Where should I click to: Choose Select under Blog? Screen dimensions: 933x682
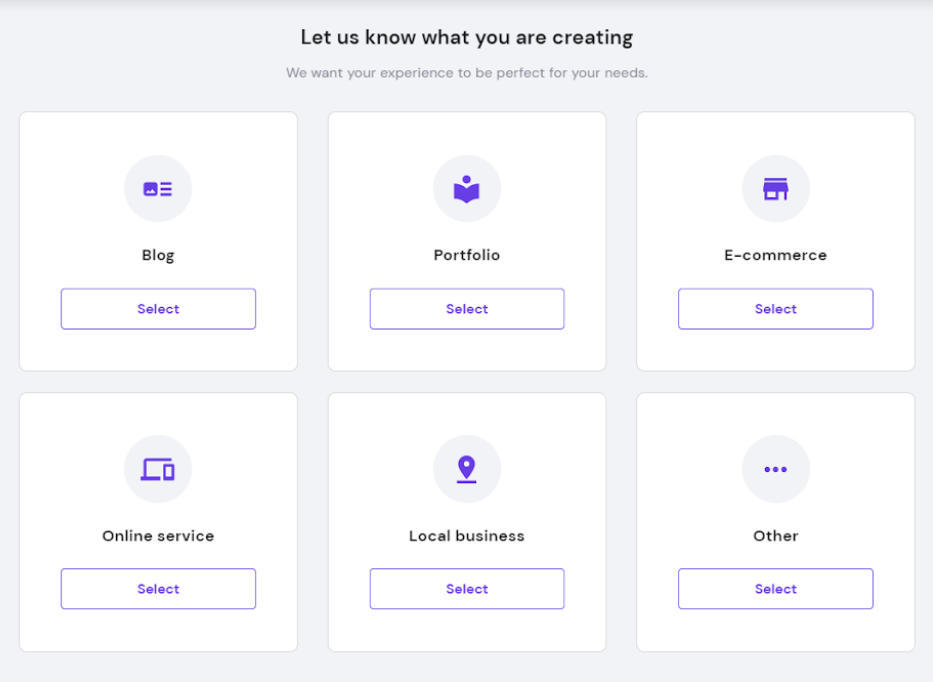pos(158,309)
